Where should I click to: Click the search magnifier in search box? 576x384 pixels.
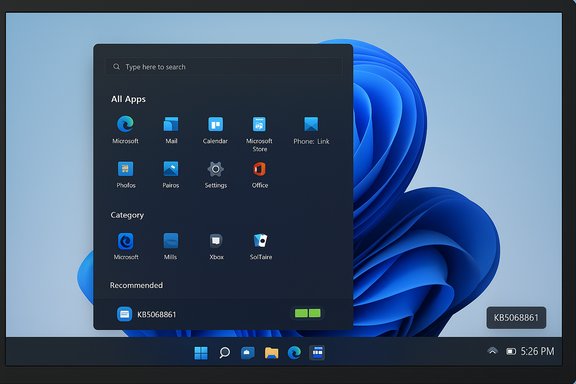click(x=116, y=67)
